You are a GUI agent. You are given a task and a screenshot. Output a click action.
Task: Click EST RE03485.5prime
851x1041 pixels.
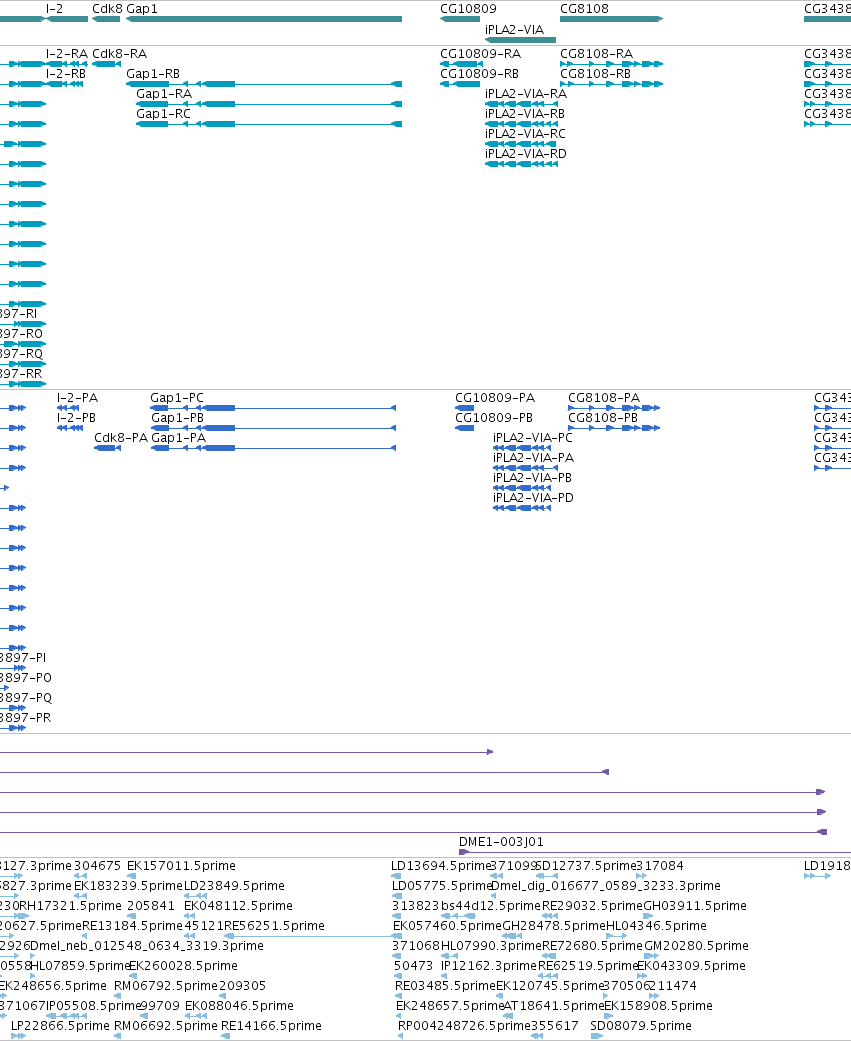445,985
